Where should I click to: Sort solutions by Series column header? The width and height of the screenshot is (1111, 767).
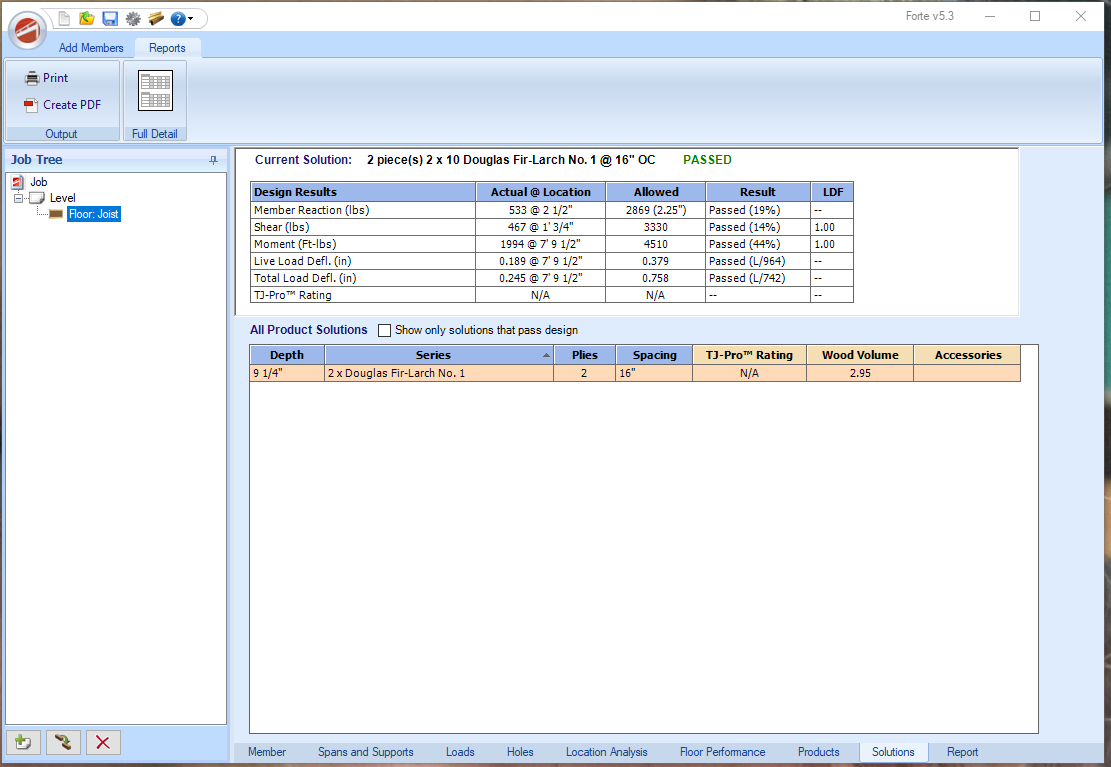(439, 354)
